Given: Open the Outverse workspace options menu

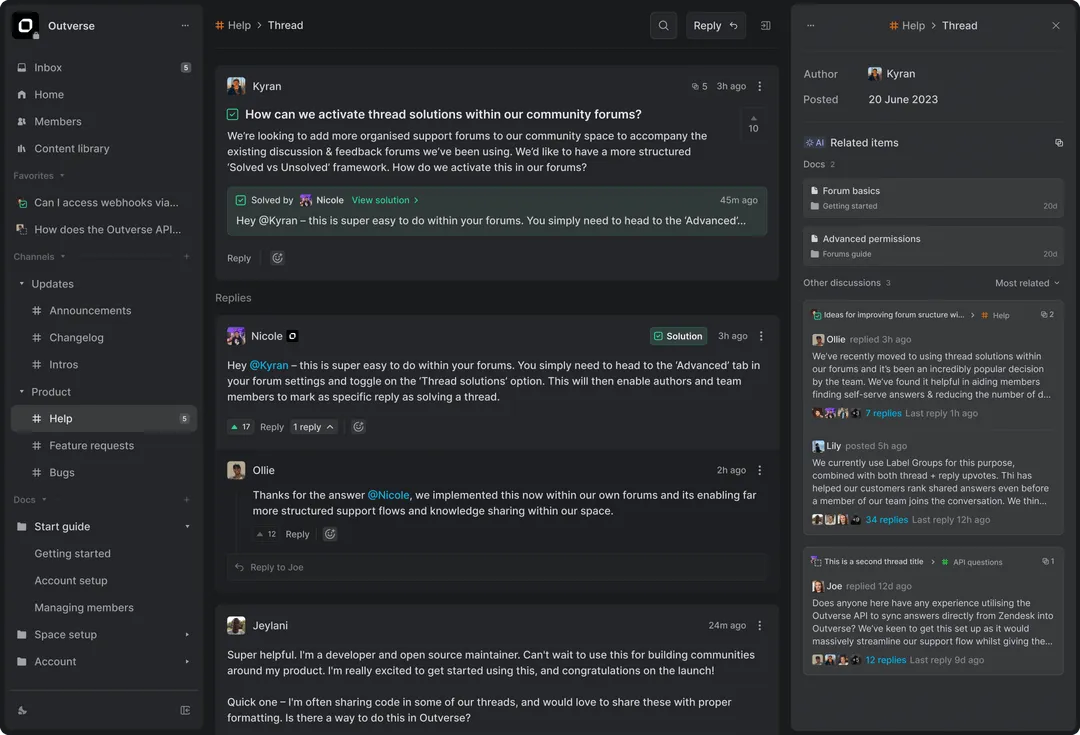Looking at the screenshot, I should click(x=185, y=25).
